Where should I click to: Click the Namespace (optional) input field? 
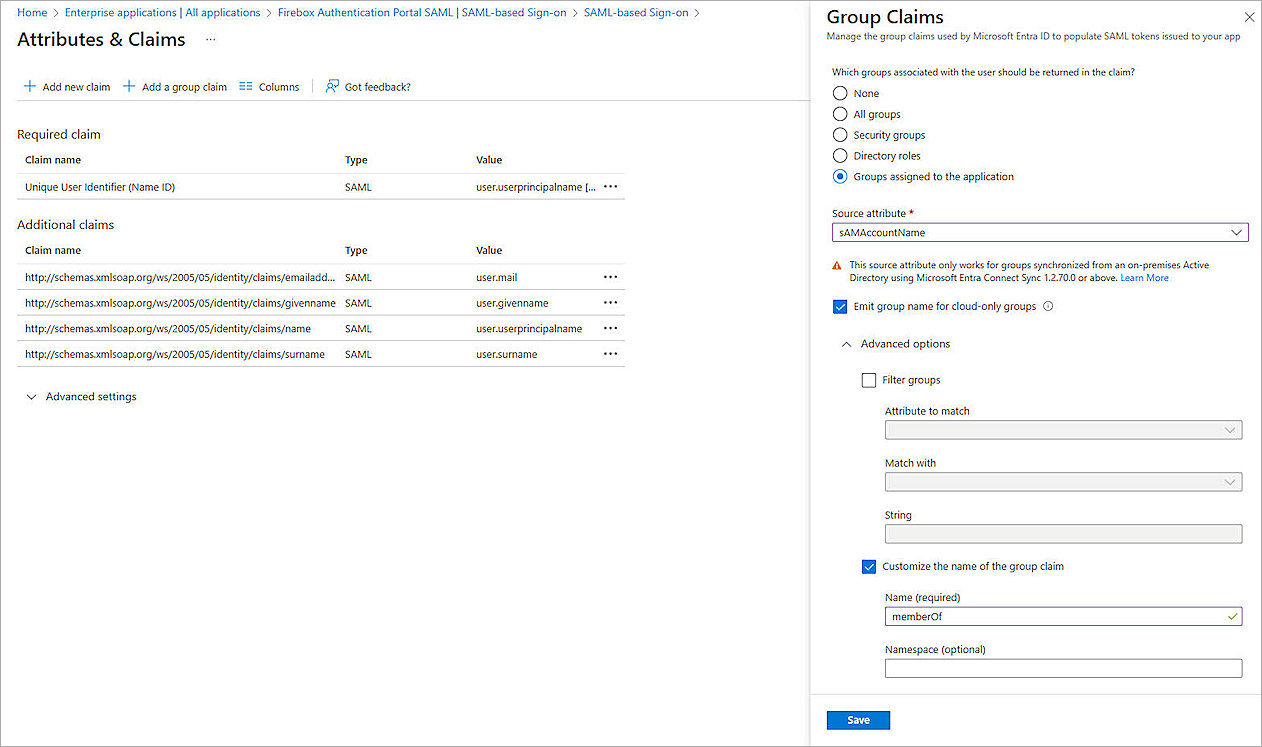pos(1063,668)
